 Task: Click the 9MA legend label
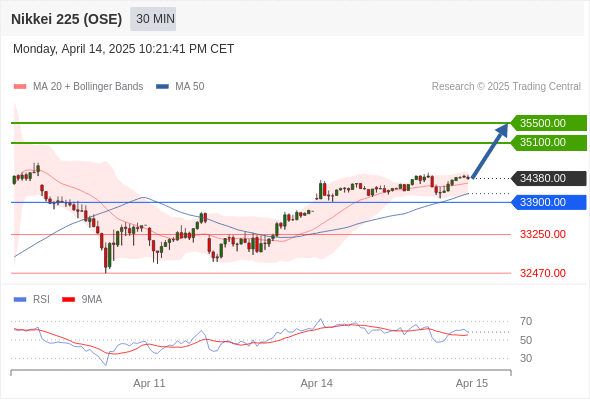92,300
